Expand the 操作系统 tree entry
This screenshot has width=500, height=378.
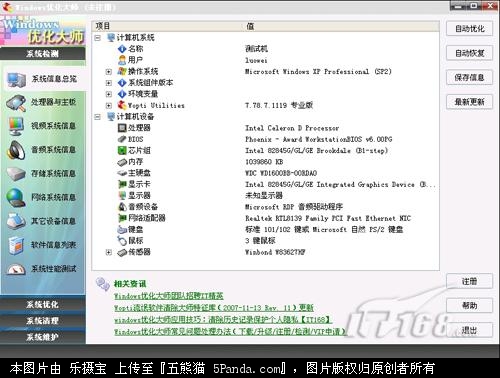[x=109, y=71]
